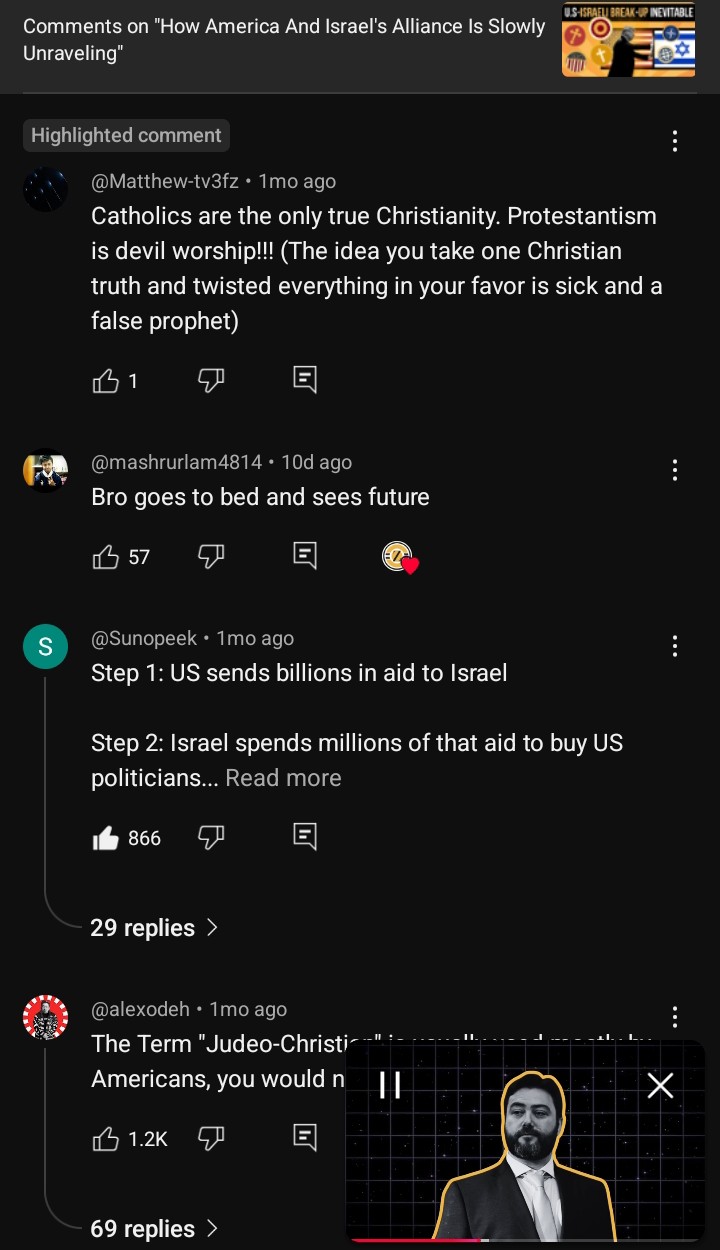
Task: Open the video thumbnail in the header
Action: click(629, 41)
